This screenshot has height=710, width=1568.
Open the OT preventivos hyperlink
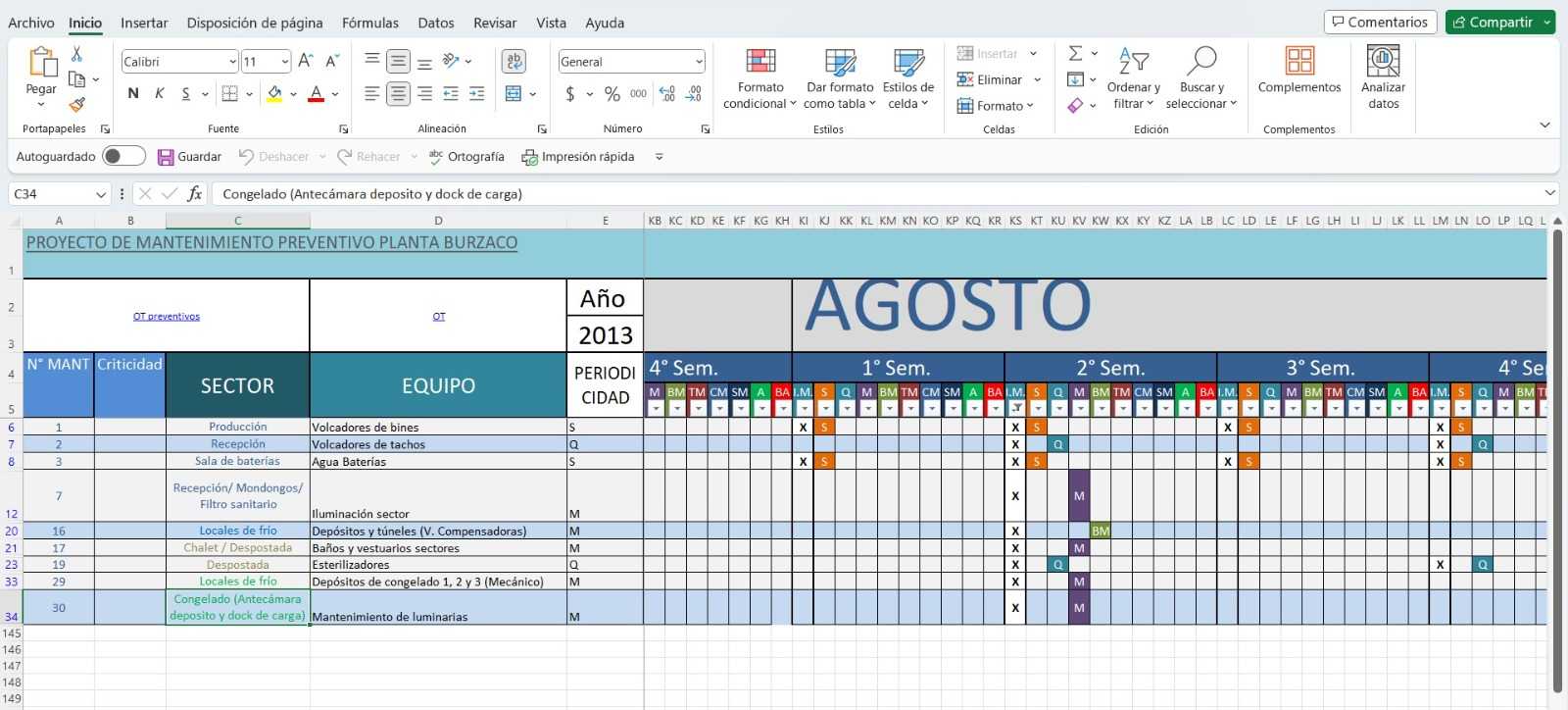point(167,317)
